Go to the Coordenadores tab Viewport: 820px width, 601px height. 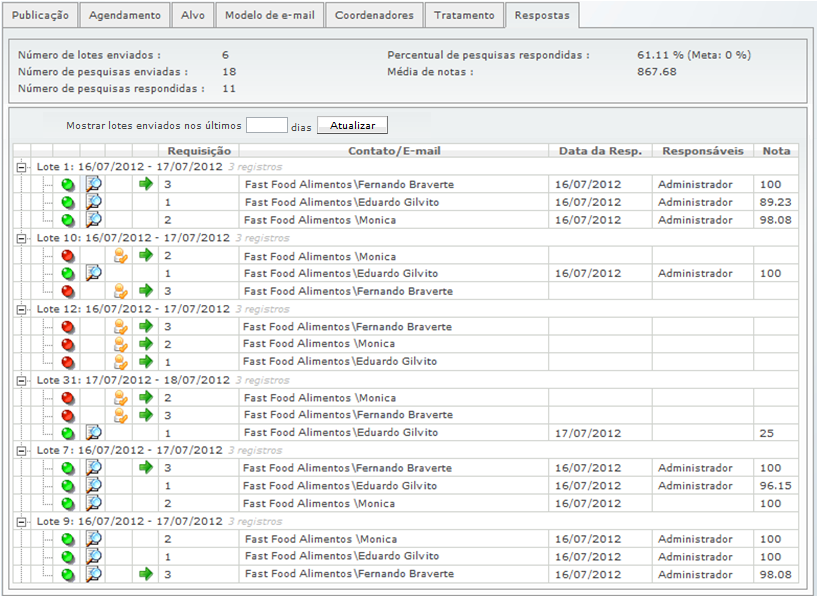point(373,16)
